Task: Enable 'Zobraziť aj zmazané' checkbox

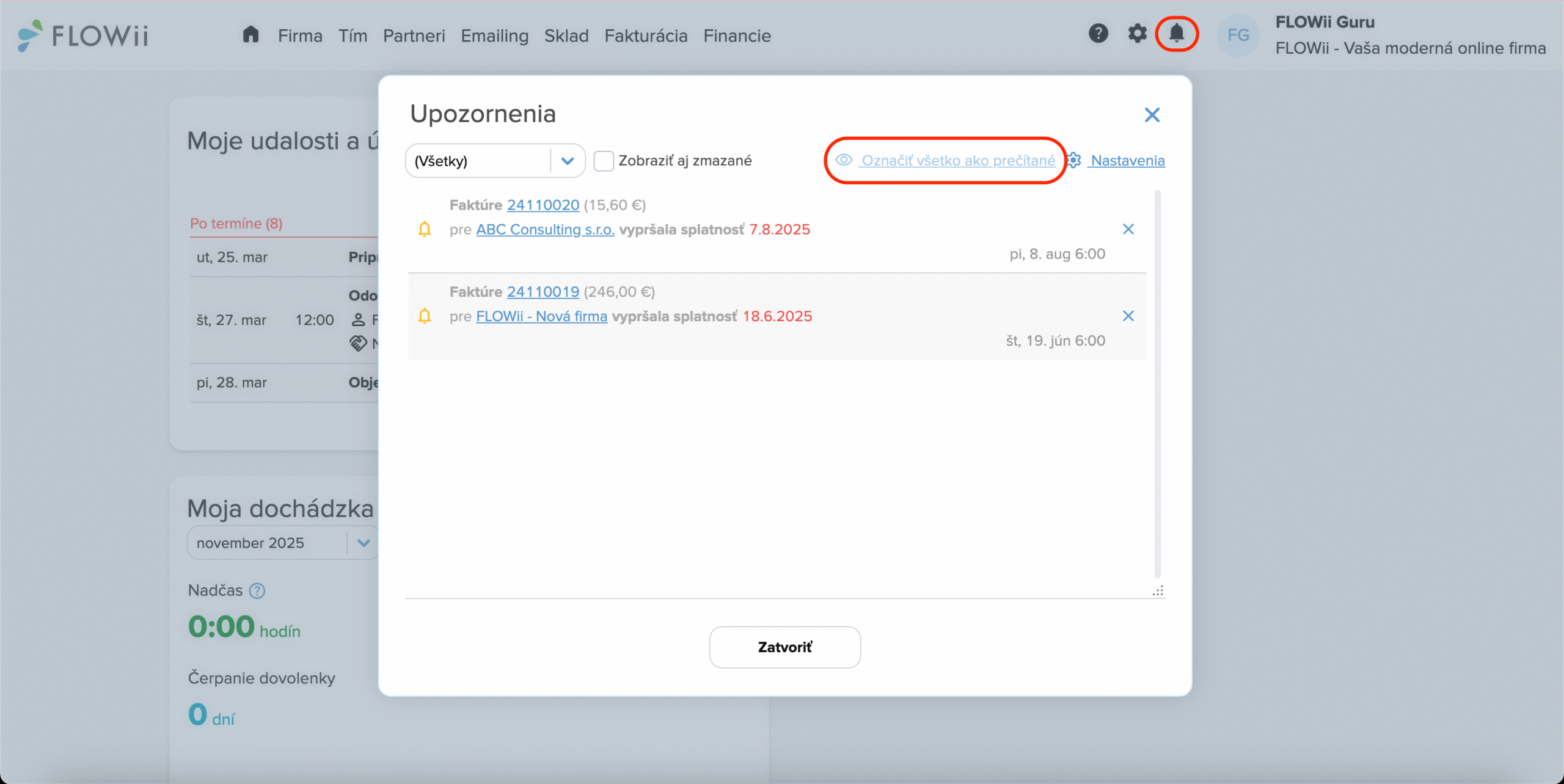Action: point(604,161)
